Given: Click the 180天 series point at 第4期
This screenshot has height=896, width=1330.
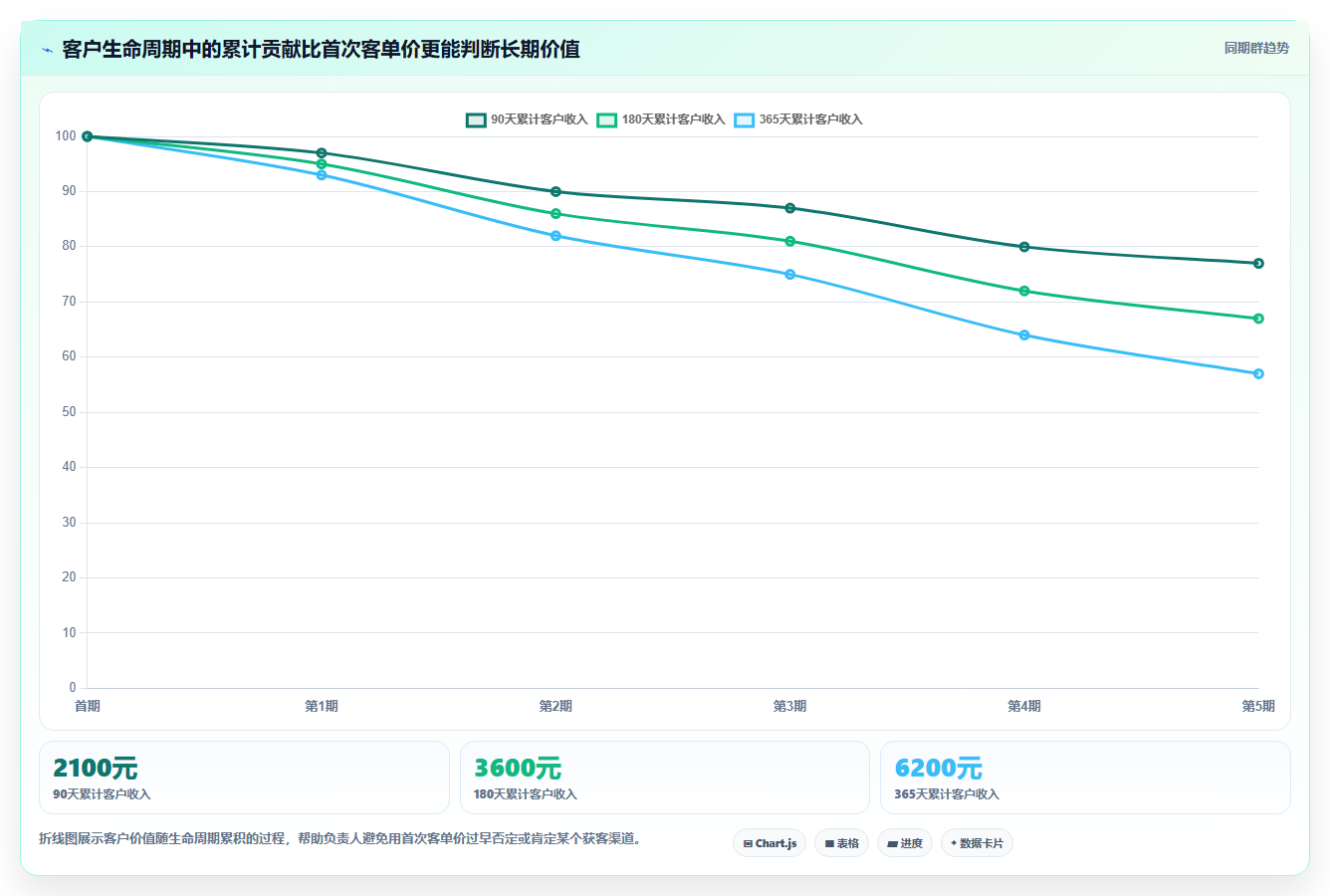Looking at the screenshot, I should click(1024, 292).
